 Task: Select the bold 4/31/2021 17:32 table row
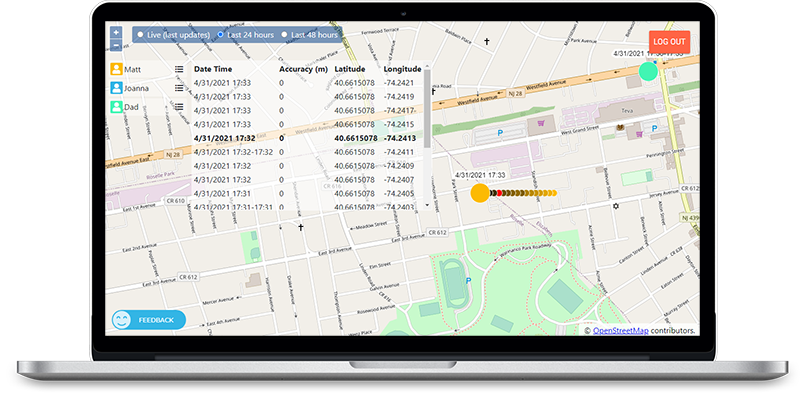(x=308, y=138)
